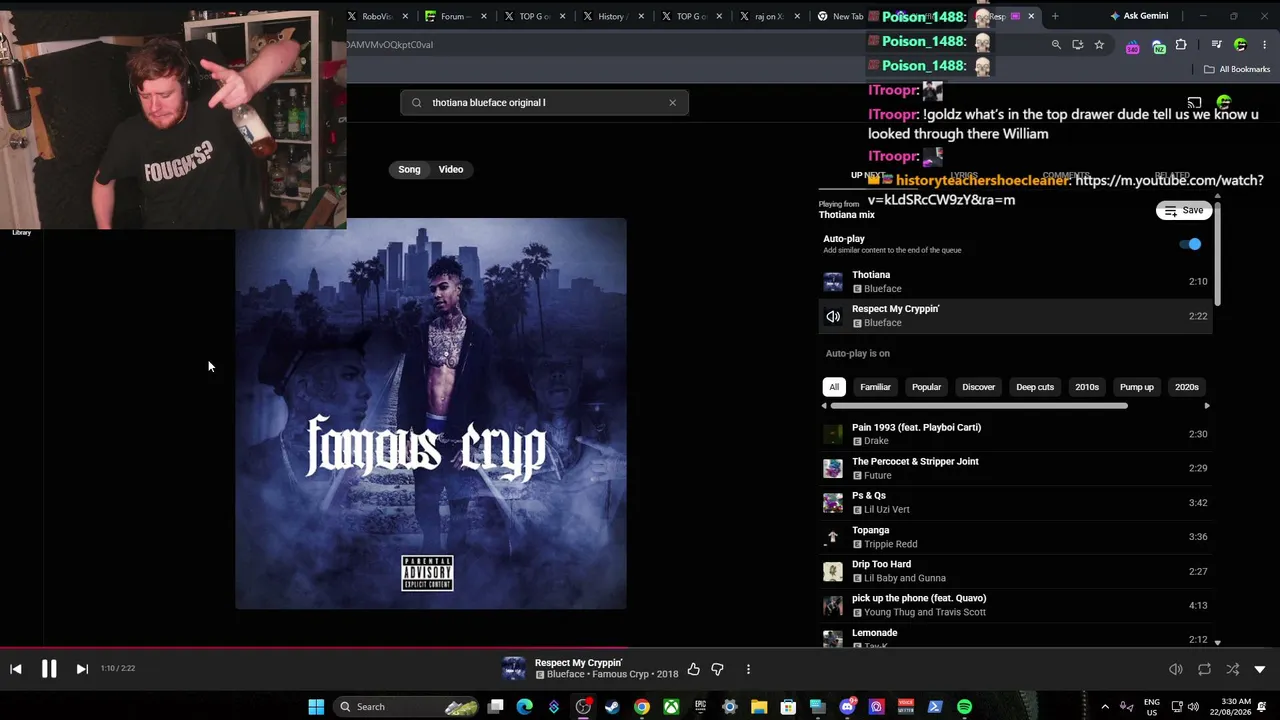Select the Deep cuts filter chip
The width and height of the screenshot is (1280, 720).
click(1035, 387)
